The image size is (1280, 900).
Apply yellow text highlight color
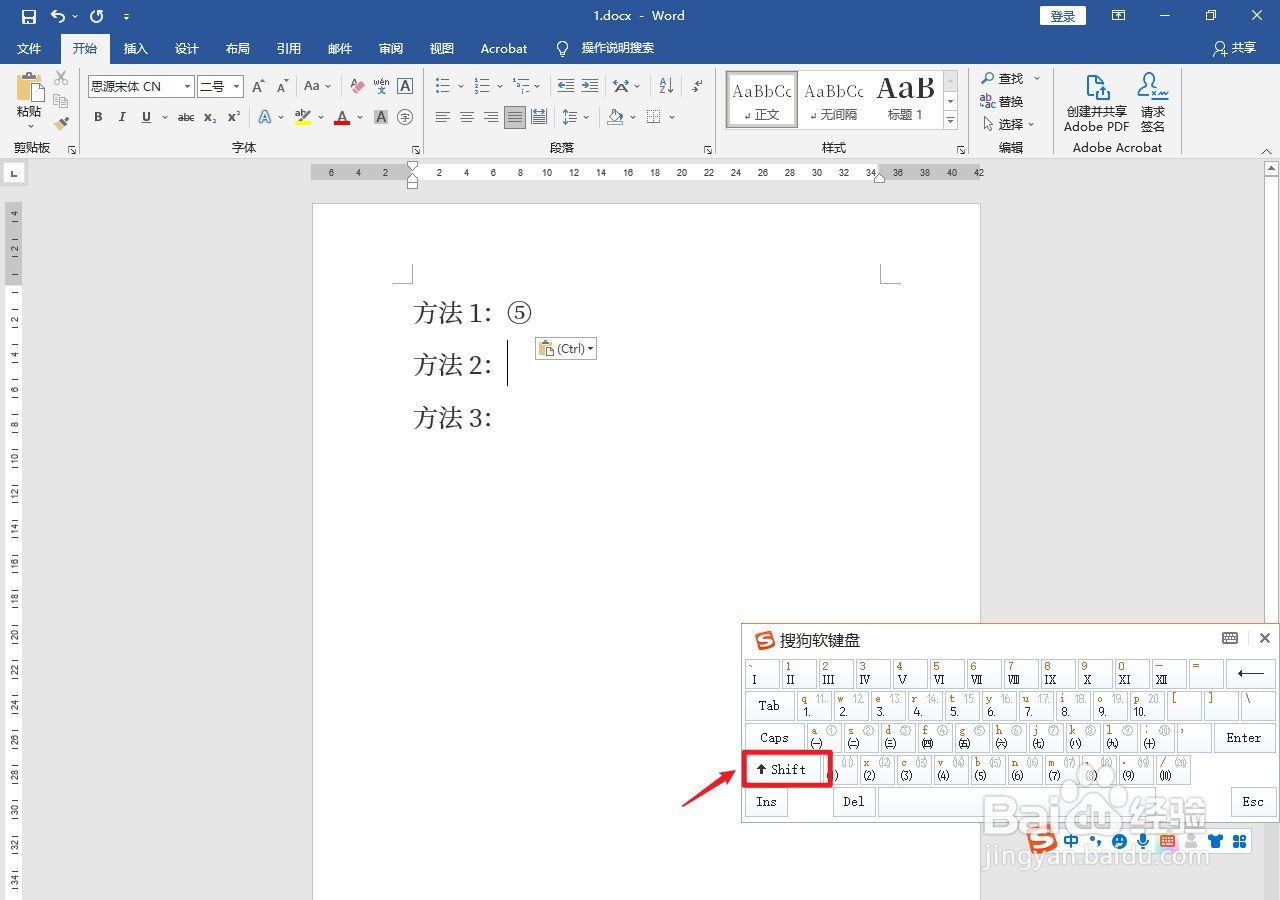tap(303, 117)
